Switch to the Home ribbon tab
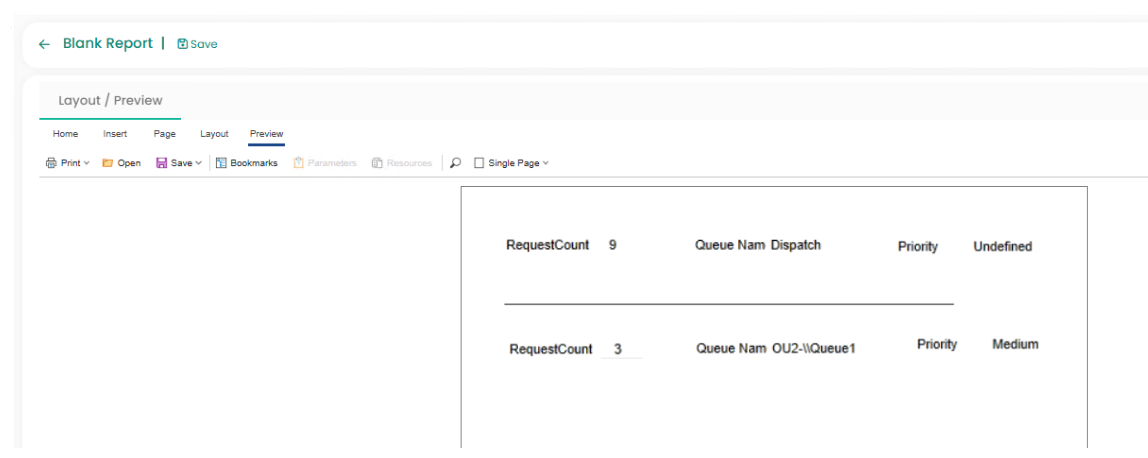Image resolution: width=1148 pixels, height=458 pixels. click(65, 134)
